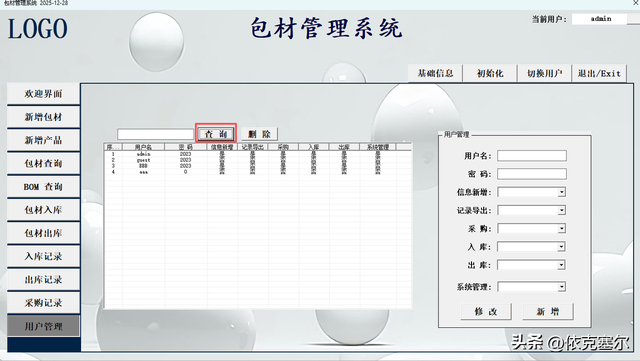This screenshot has height=361, width=640.
Task: Click the 序 column header
Action: tap(113, 147)
